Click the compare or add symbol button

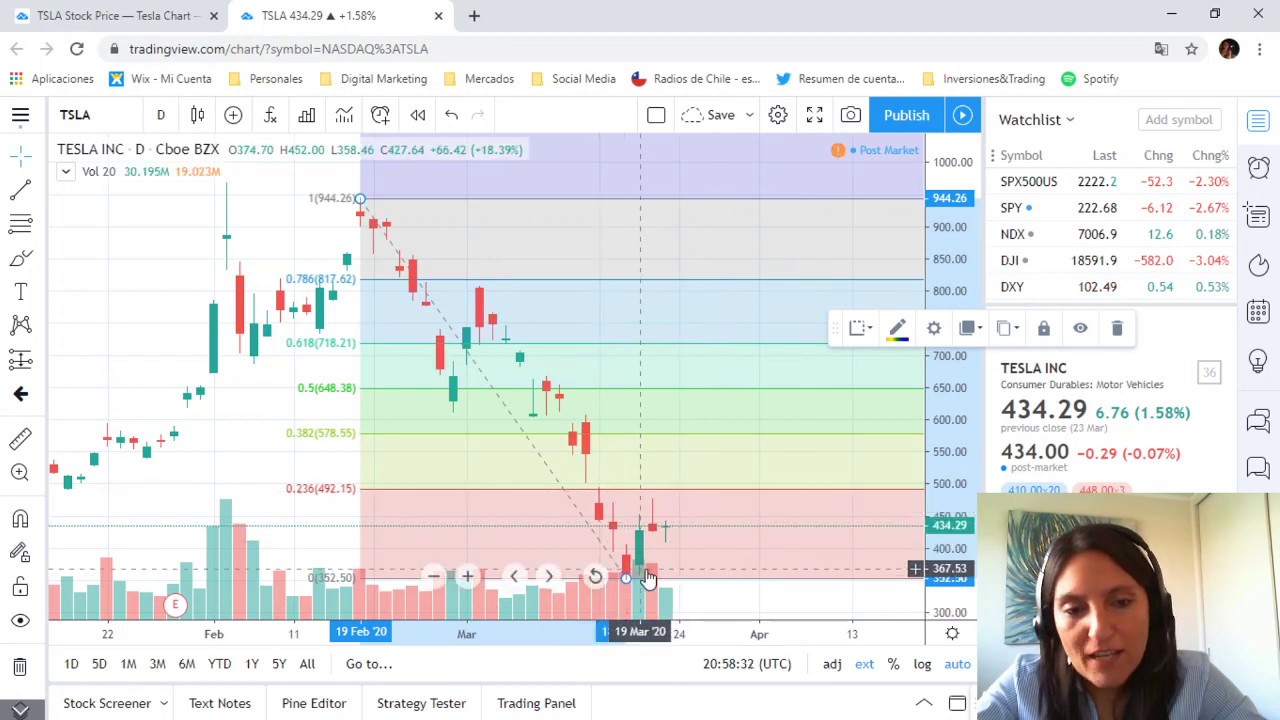(233, 115)
